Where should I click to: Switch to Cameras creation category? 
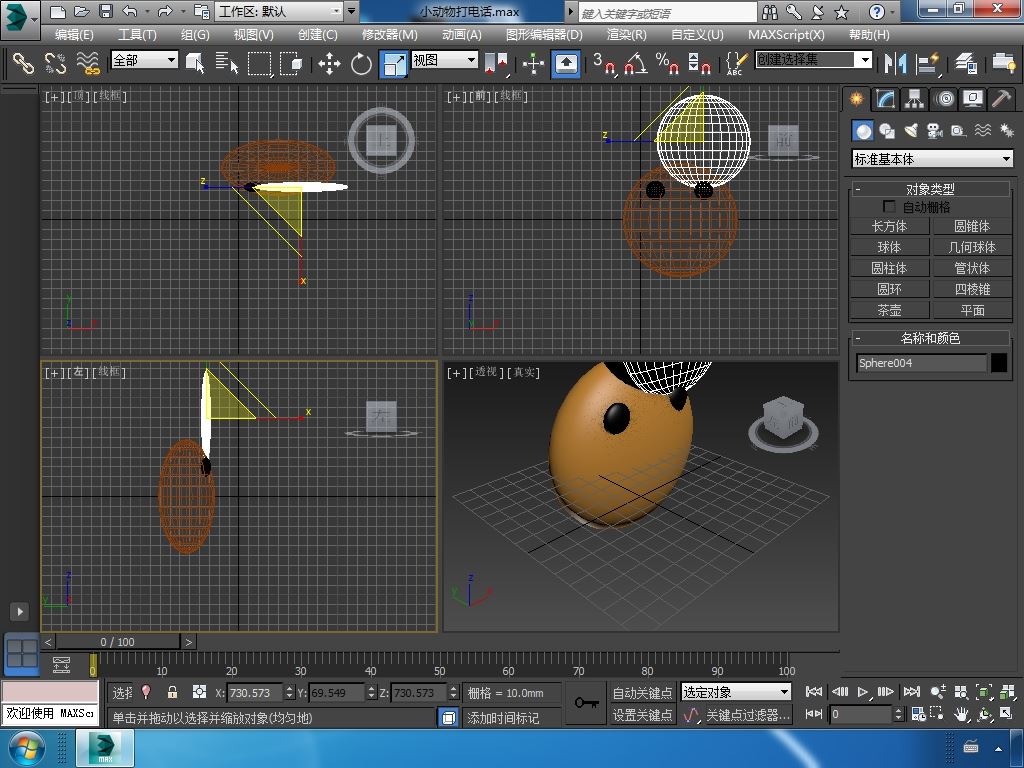[935, 131]
